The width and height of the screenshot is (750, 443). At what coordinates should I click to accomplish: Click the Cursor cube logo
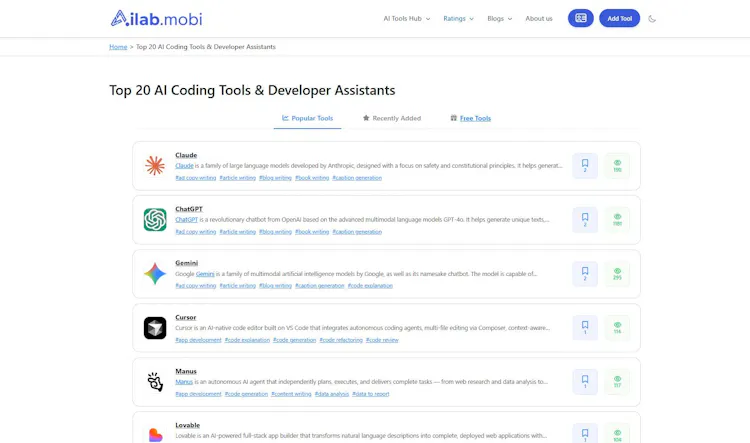[155, 328]
